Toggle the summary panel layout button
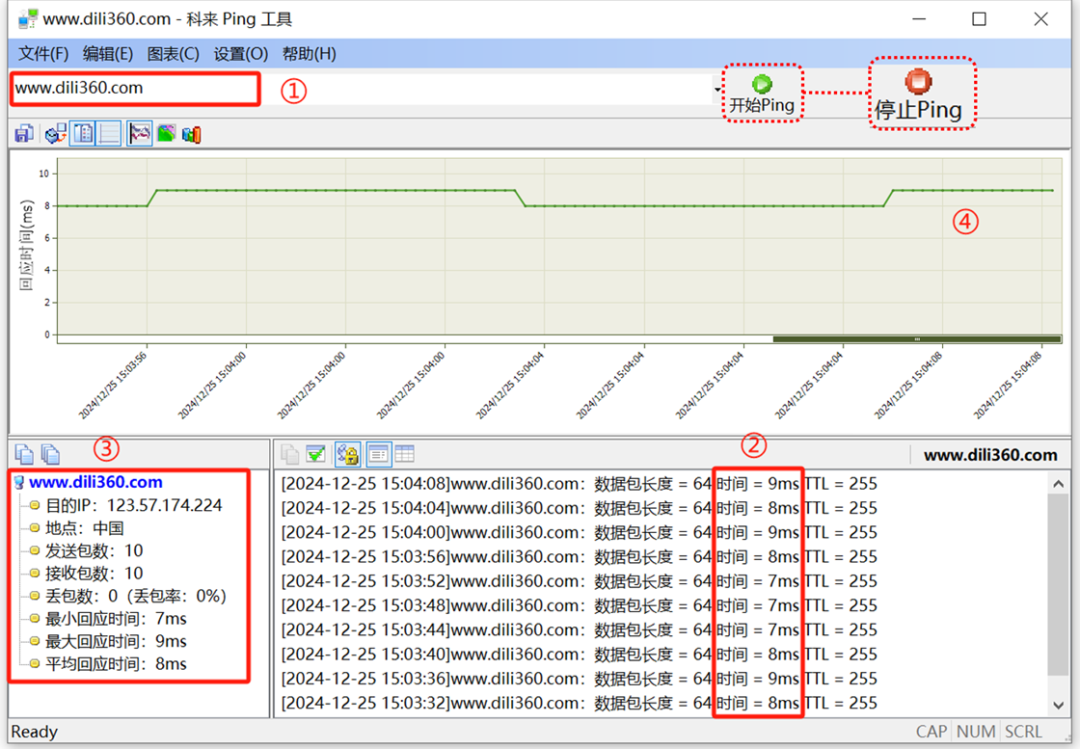 84,134
